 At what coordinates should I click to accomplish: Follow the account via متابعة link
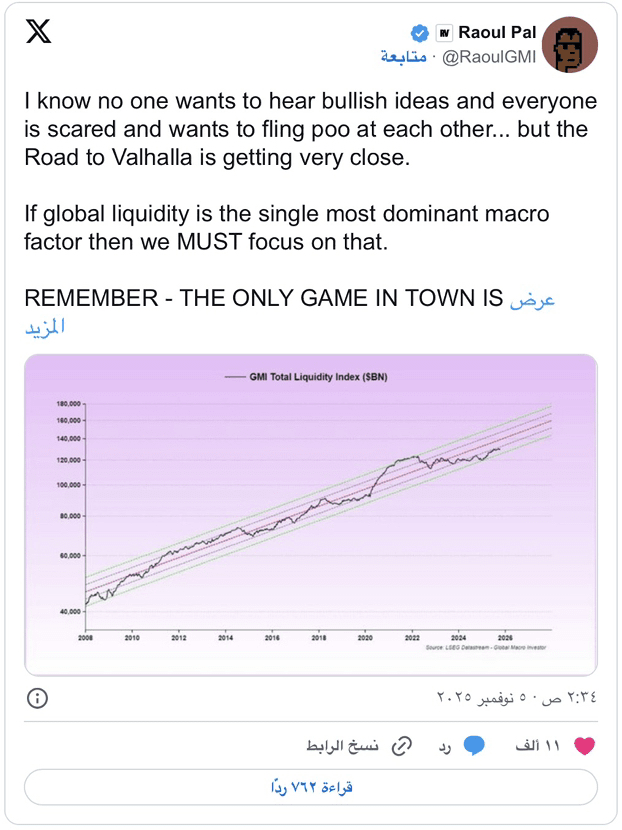pos(403,56)
